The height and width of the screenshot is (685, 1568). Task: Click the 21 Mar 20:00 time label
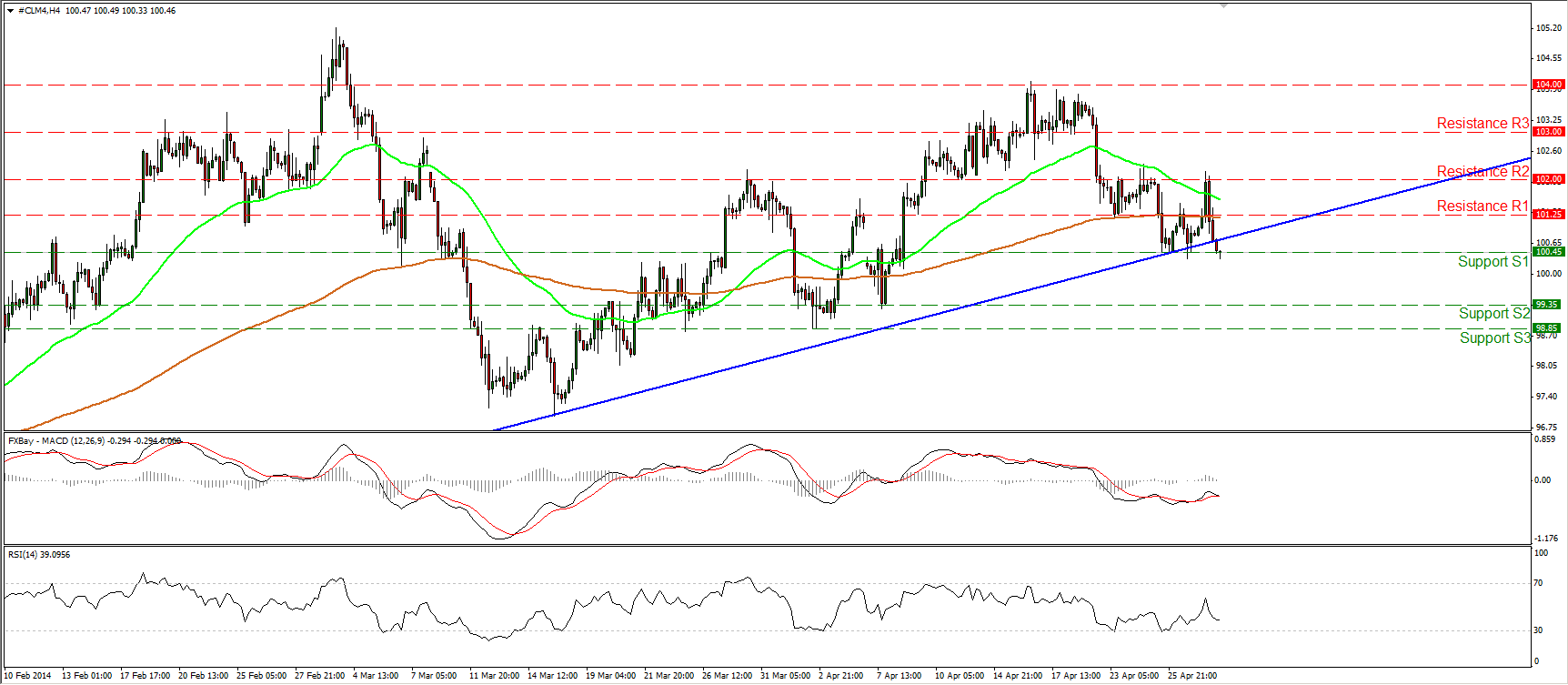[668, 676]
